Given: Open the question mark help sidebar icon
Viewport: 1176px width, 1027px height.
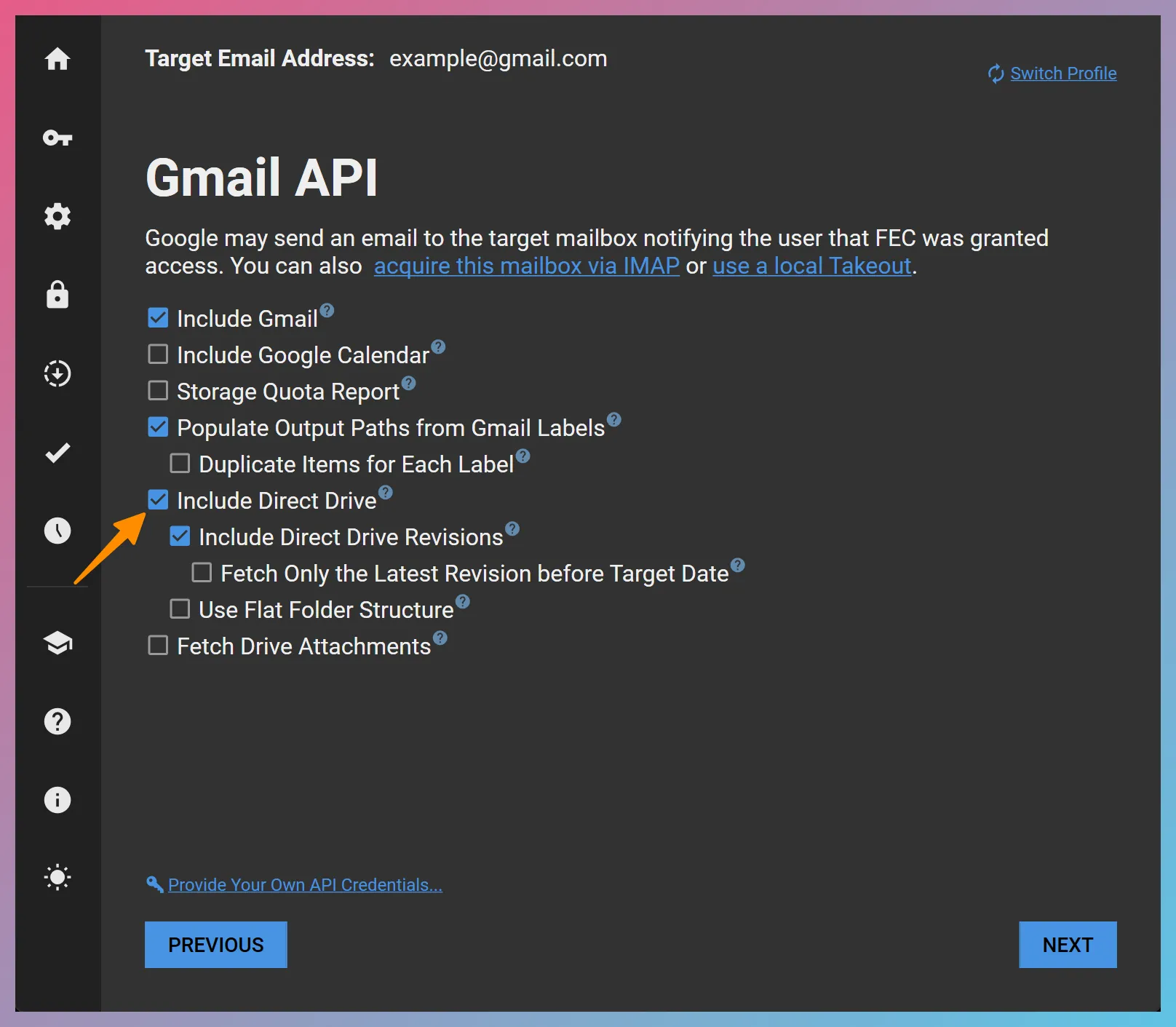Looking at the screenshot, I should 57,721.
